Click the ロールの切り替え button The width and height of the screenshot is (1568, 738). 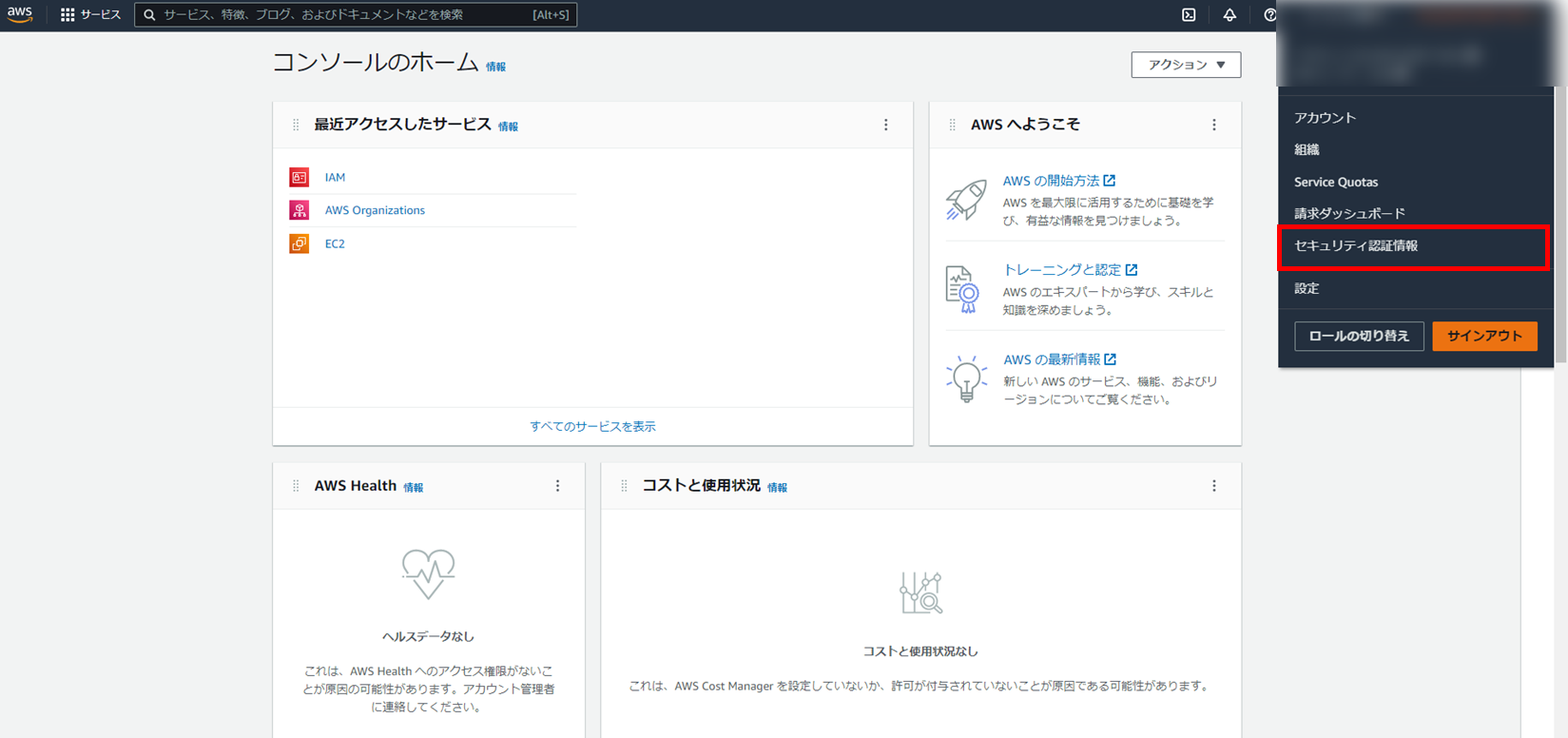point(1359,336)
